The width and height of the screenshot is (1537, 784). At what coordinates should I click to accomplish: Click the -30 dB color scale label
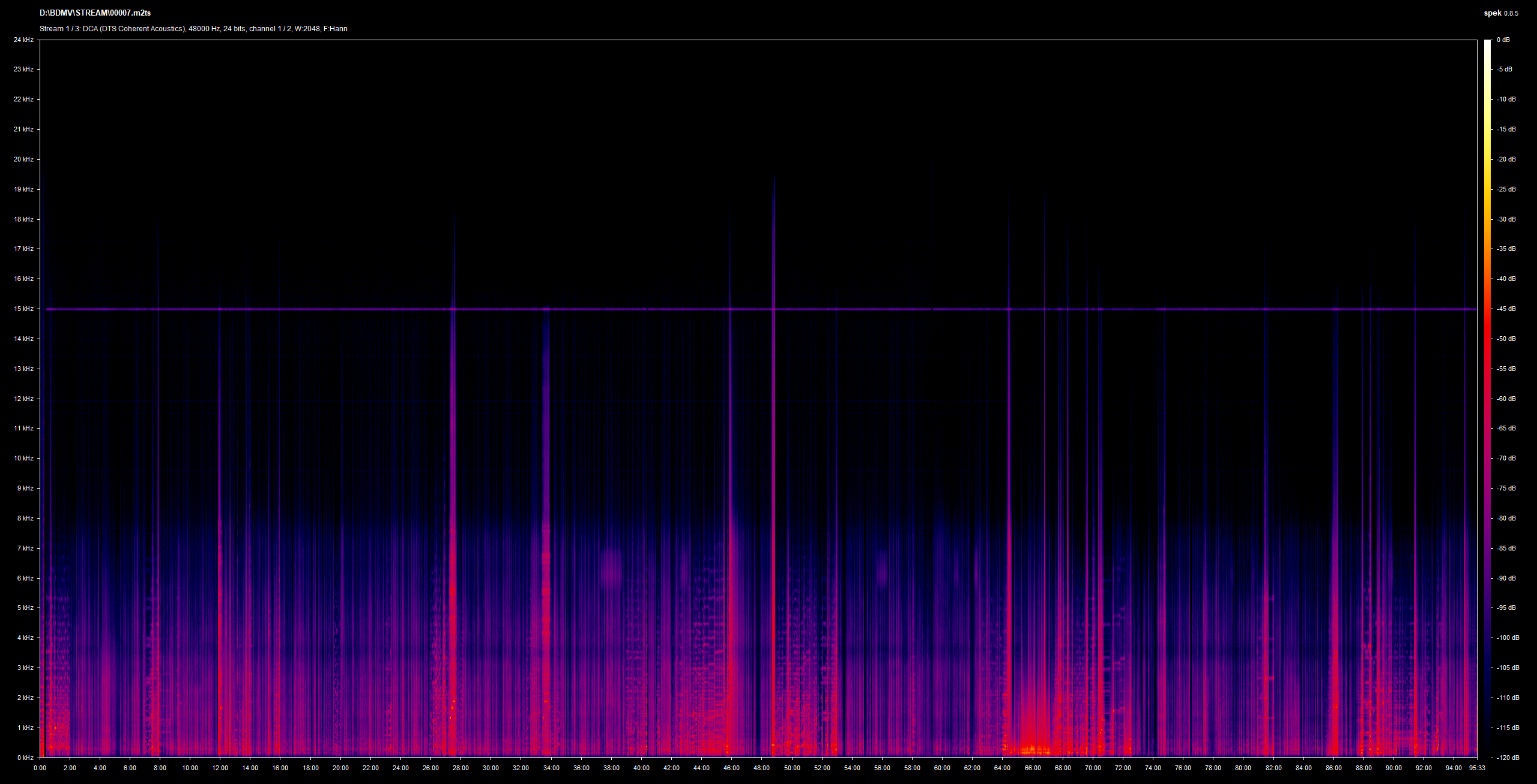pyautogui.click(x=1506, y=219)
